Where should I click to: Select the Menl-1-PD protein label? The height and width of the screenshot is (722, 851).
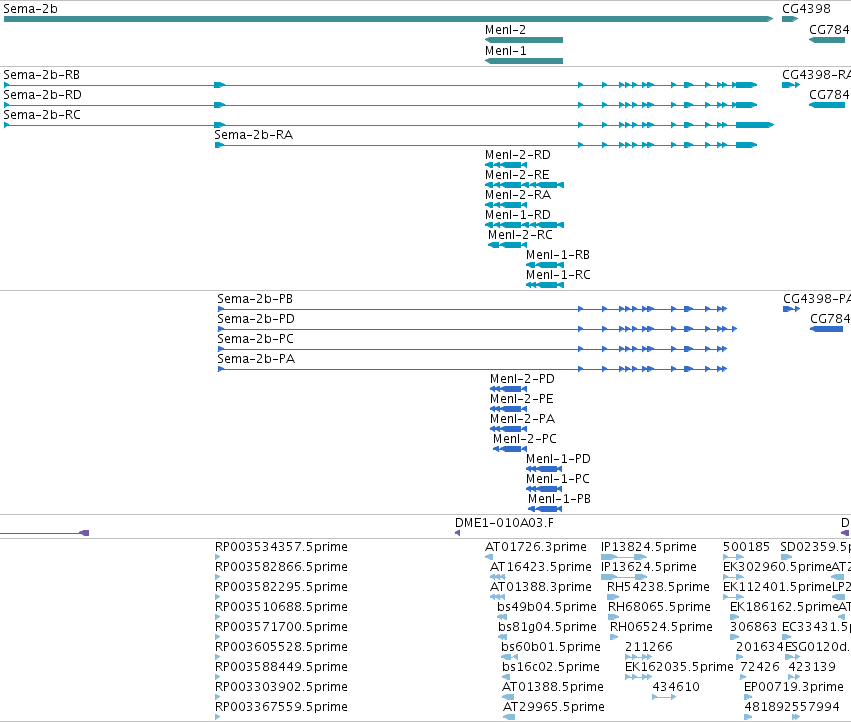point(558,459)
